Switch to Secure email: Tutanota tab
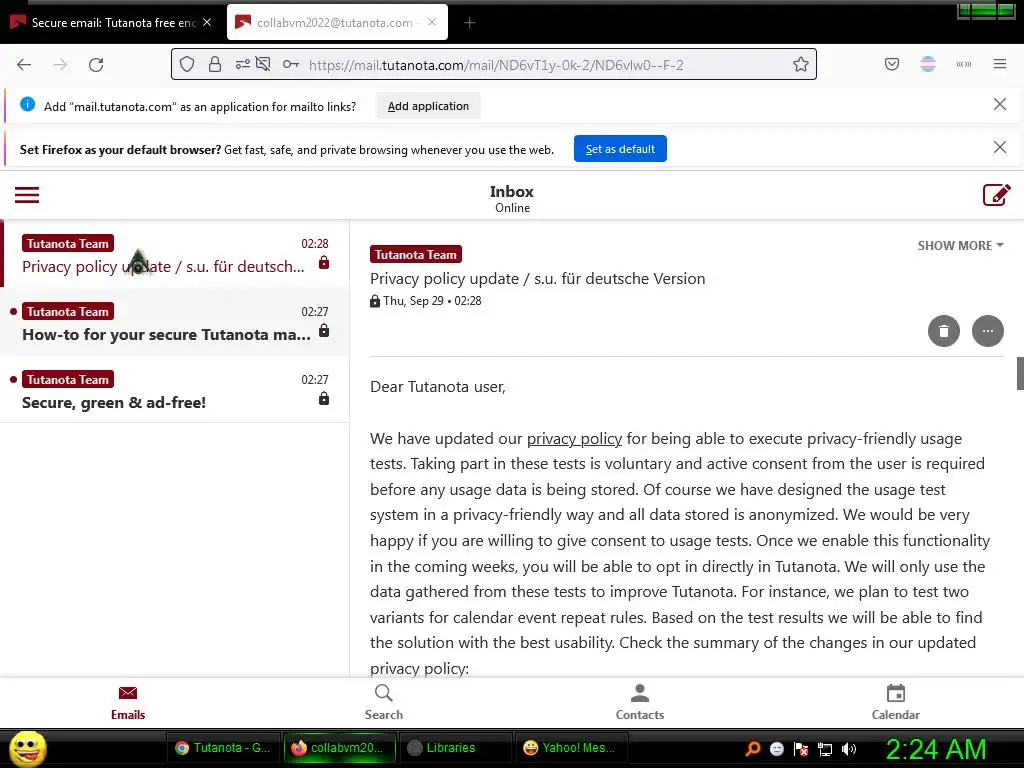The image size is (1024, 768). (x=110, y=22)
